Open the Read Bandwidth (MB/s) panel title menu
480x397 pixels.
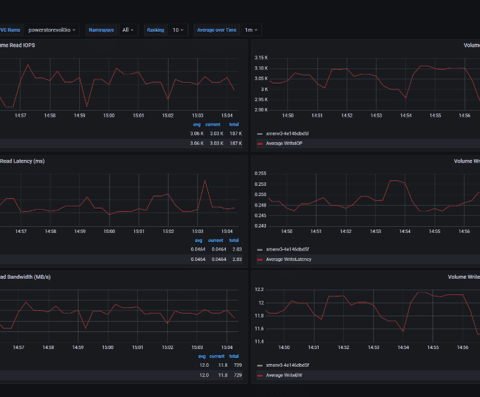tap(25, 277)
